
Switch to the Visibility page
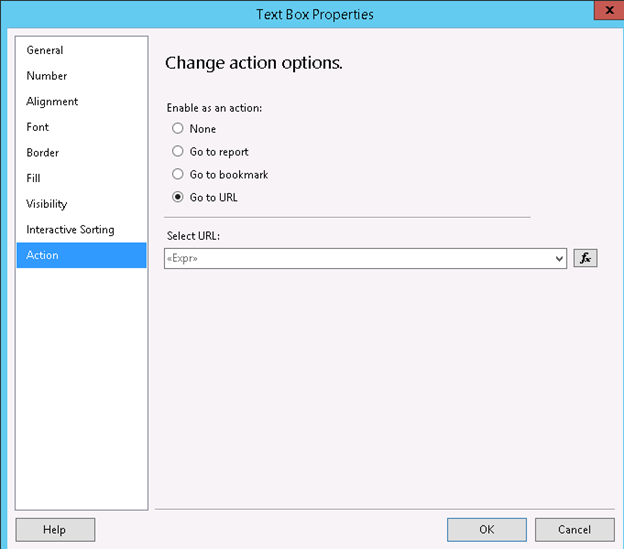(47, 204)
